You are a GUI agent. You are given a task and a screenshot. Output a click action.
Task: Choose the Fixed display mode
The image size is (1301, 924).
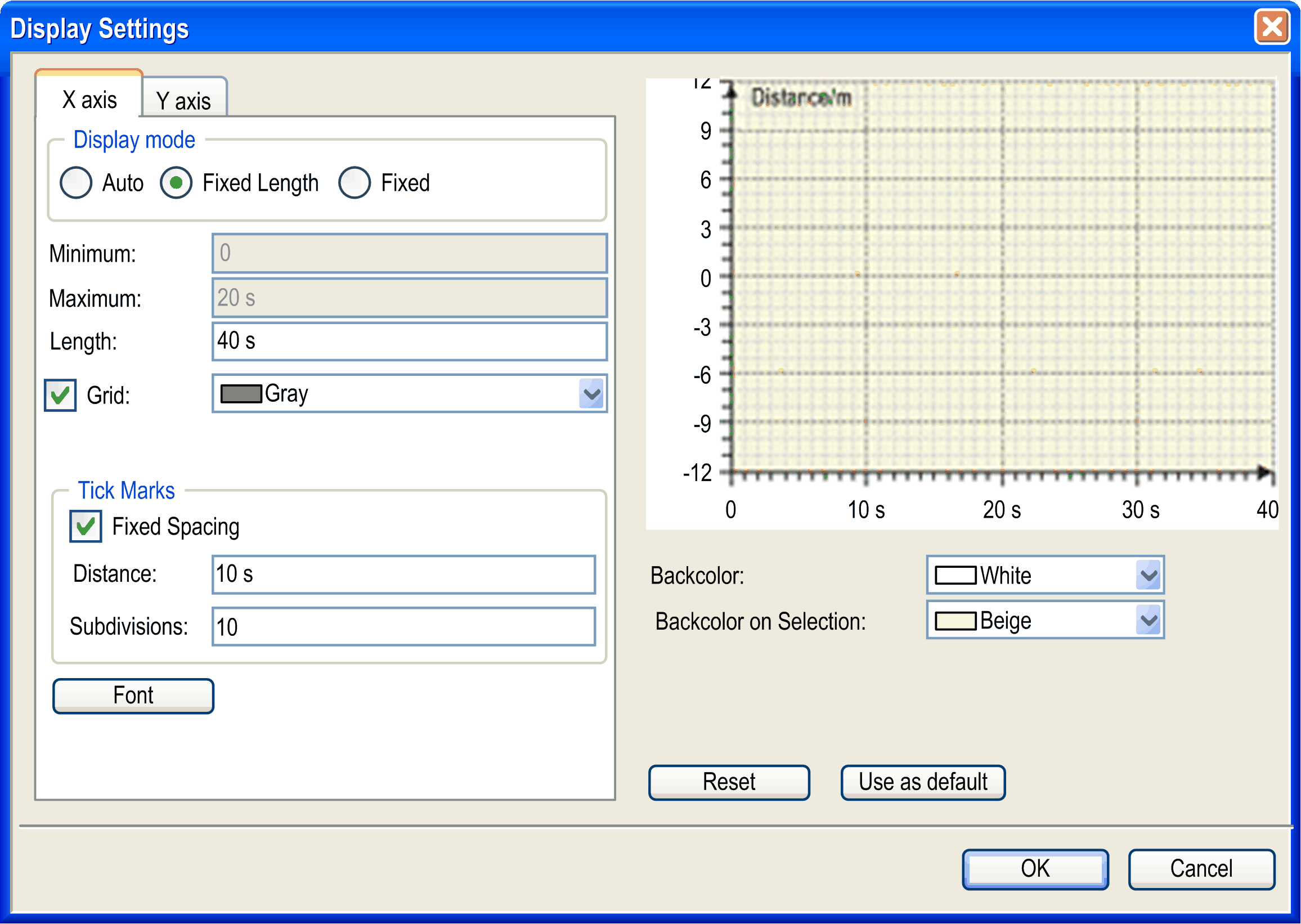click(x=355, y=183)
